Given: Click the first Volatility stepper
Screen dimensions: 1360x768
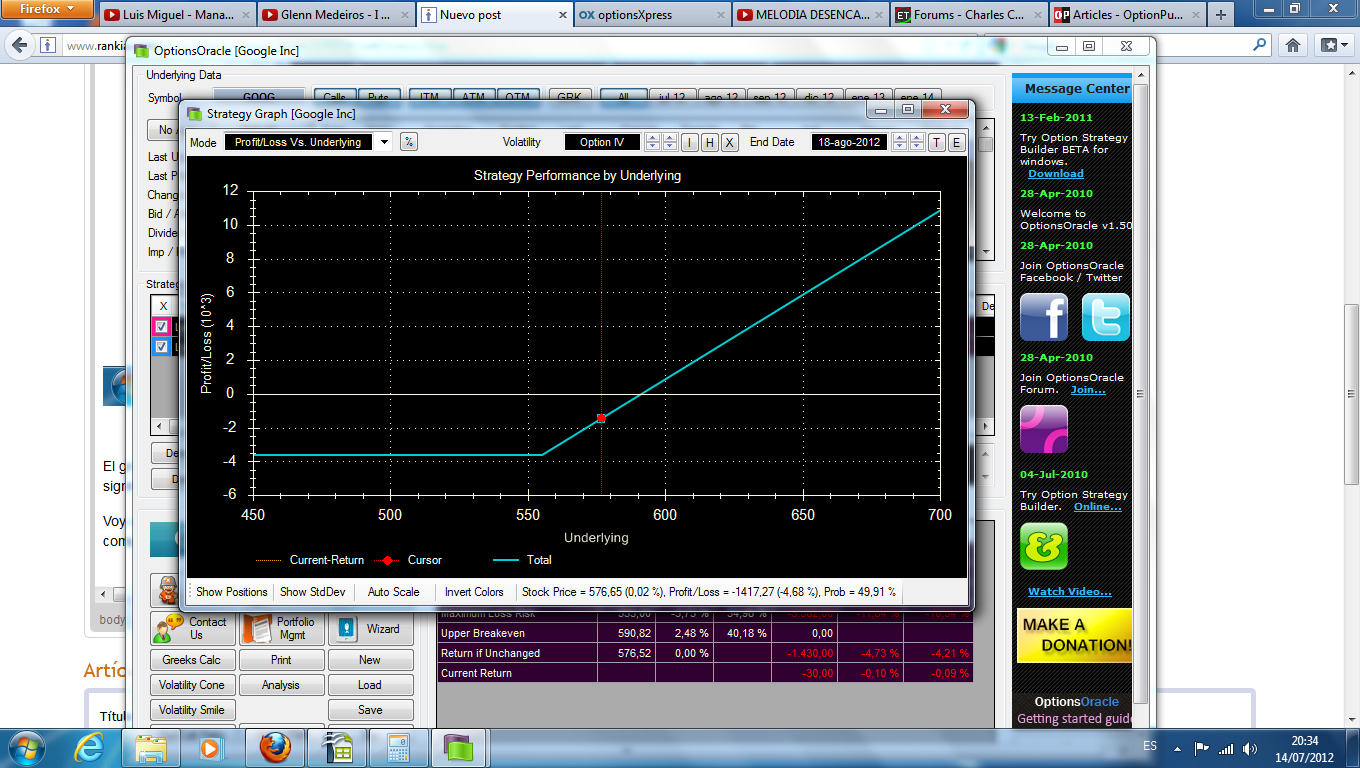Looking at the screenshot, I should [x=652, y=142].
